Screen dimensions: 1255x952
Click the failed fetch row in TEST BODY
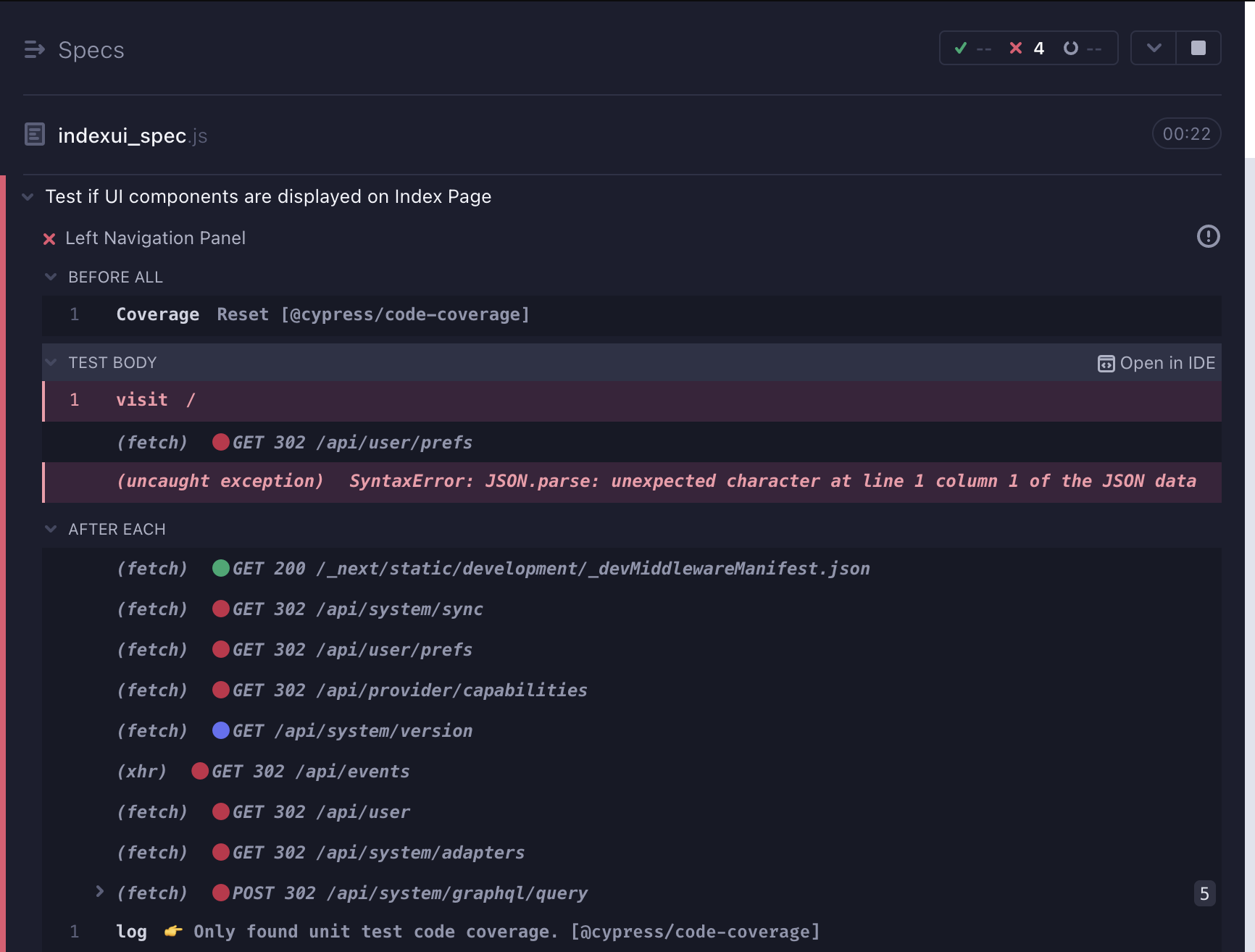[x=632, y=442]
